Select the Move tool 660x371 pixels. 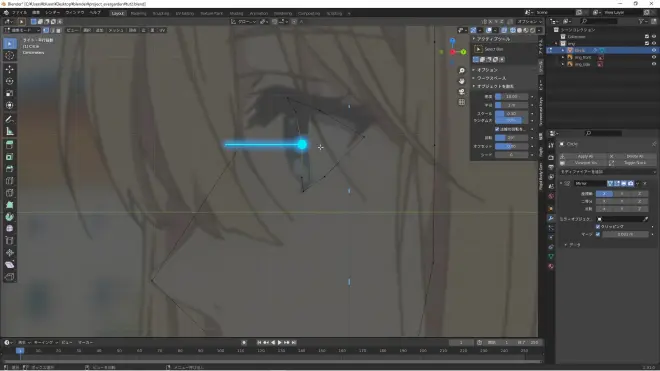tap(10, 69)
